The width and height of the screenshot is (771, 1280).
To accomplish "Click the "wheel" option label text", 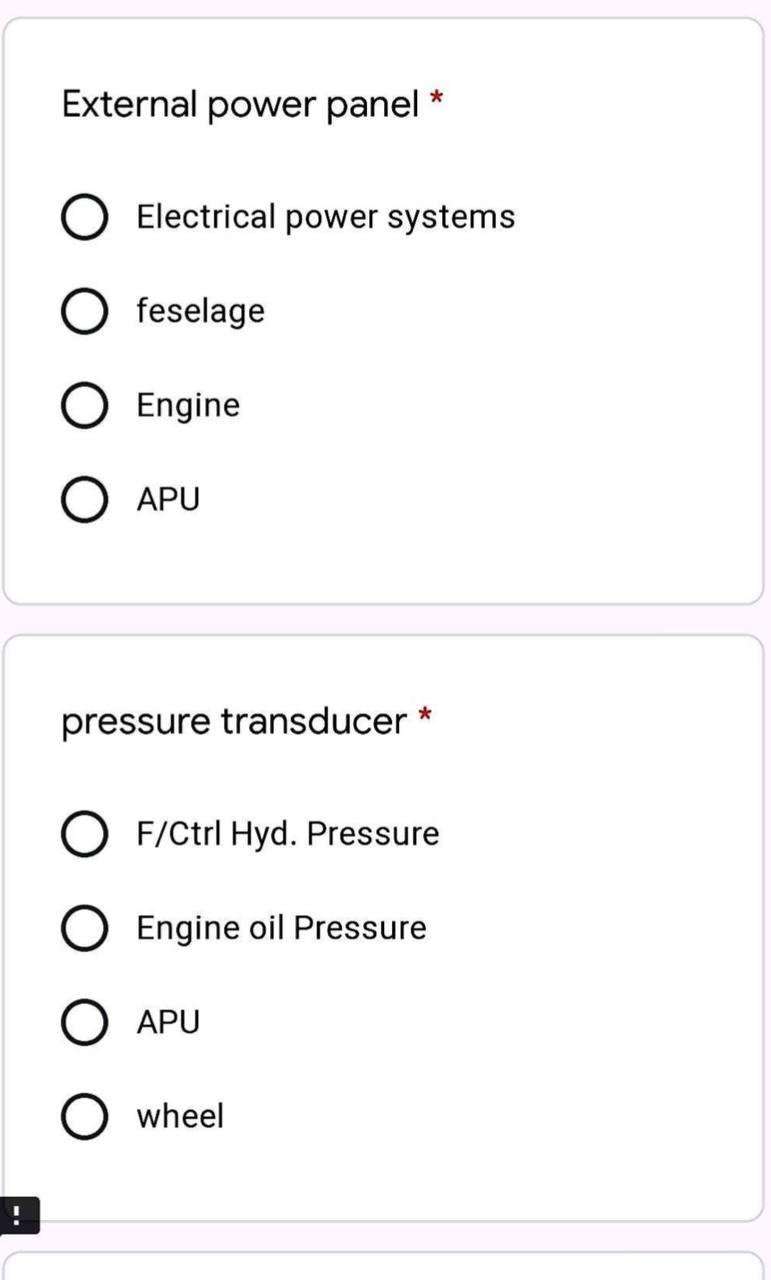I will point(180,1116).
